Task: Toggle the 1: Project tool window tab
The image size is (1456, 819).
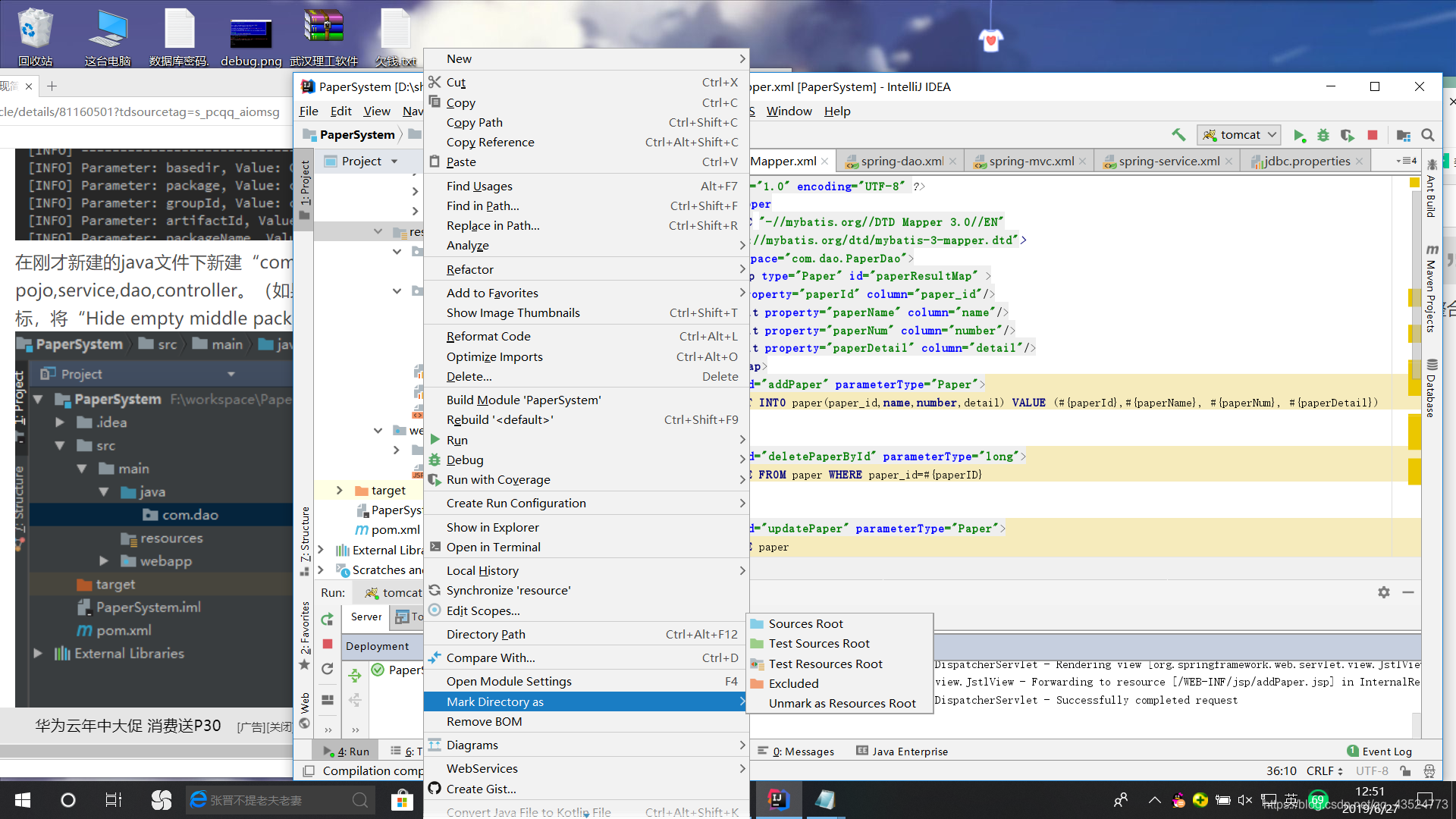Action: pos(305,190)
